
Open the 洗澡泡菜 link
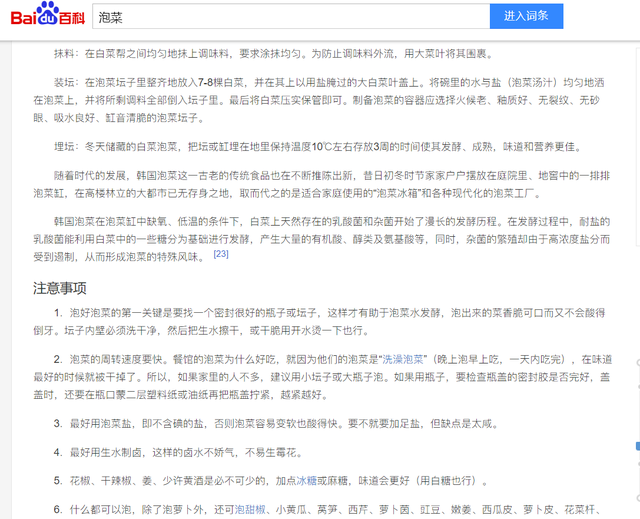pyautogui.click(x=402, y=359)
